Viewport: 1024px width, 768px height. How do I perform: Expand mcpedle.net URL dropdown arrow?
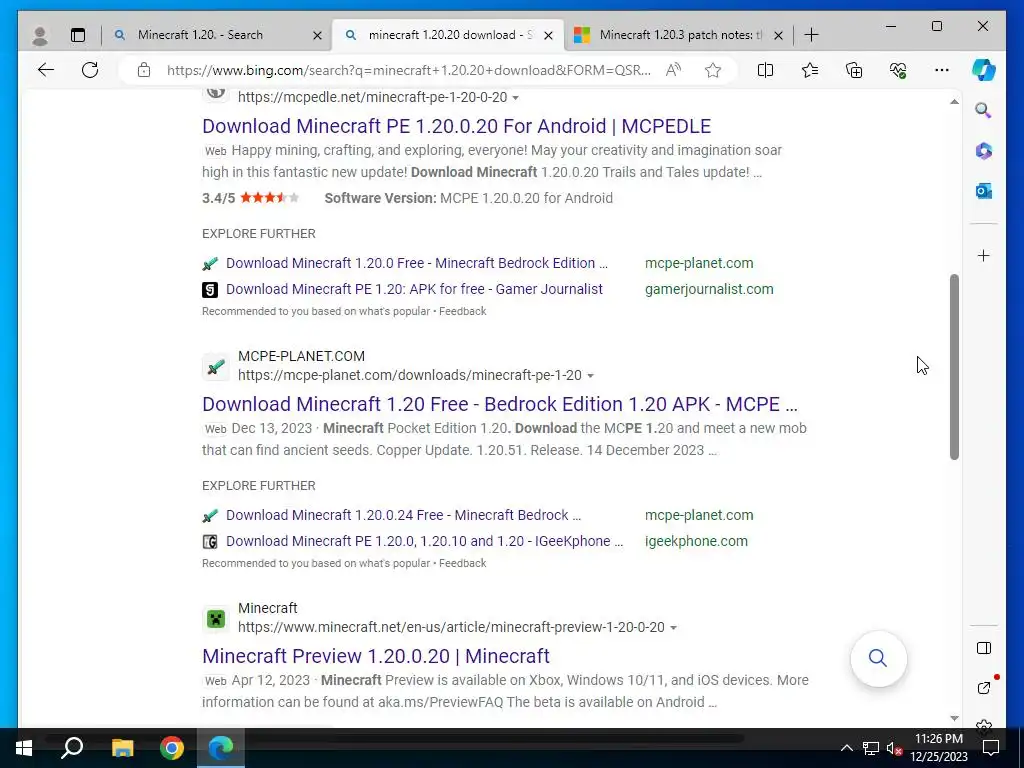[516, 97]
